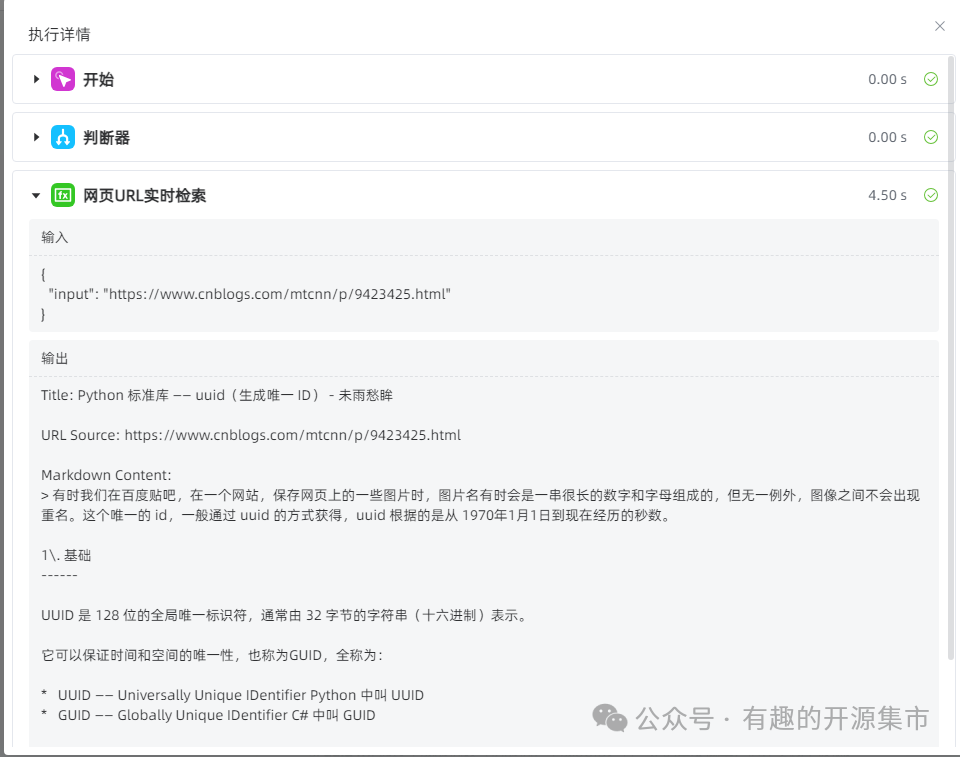
Task: Click the blue 判断器 node icon
Action: [63, 137]
